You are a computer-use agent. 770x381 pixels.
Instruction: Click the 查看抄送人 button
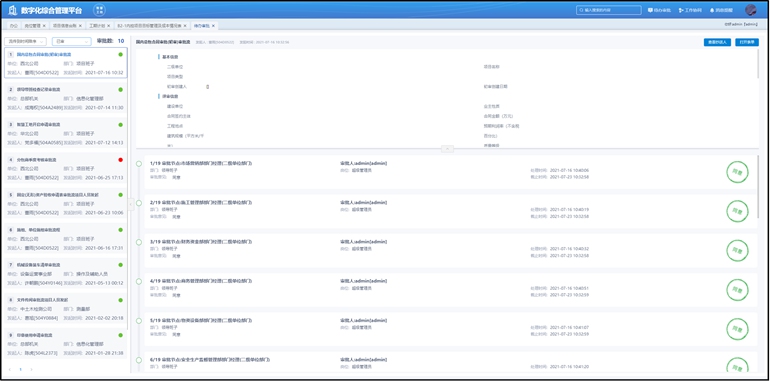(x=717, y=42)
